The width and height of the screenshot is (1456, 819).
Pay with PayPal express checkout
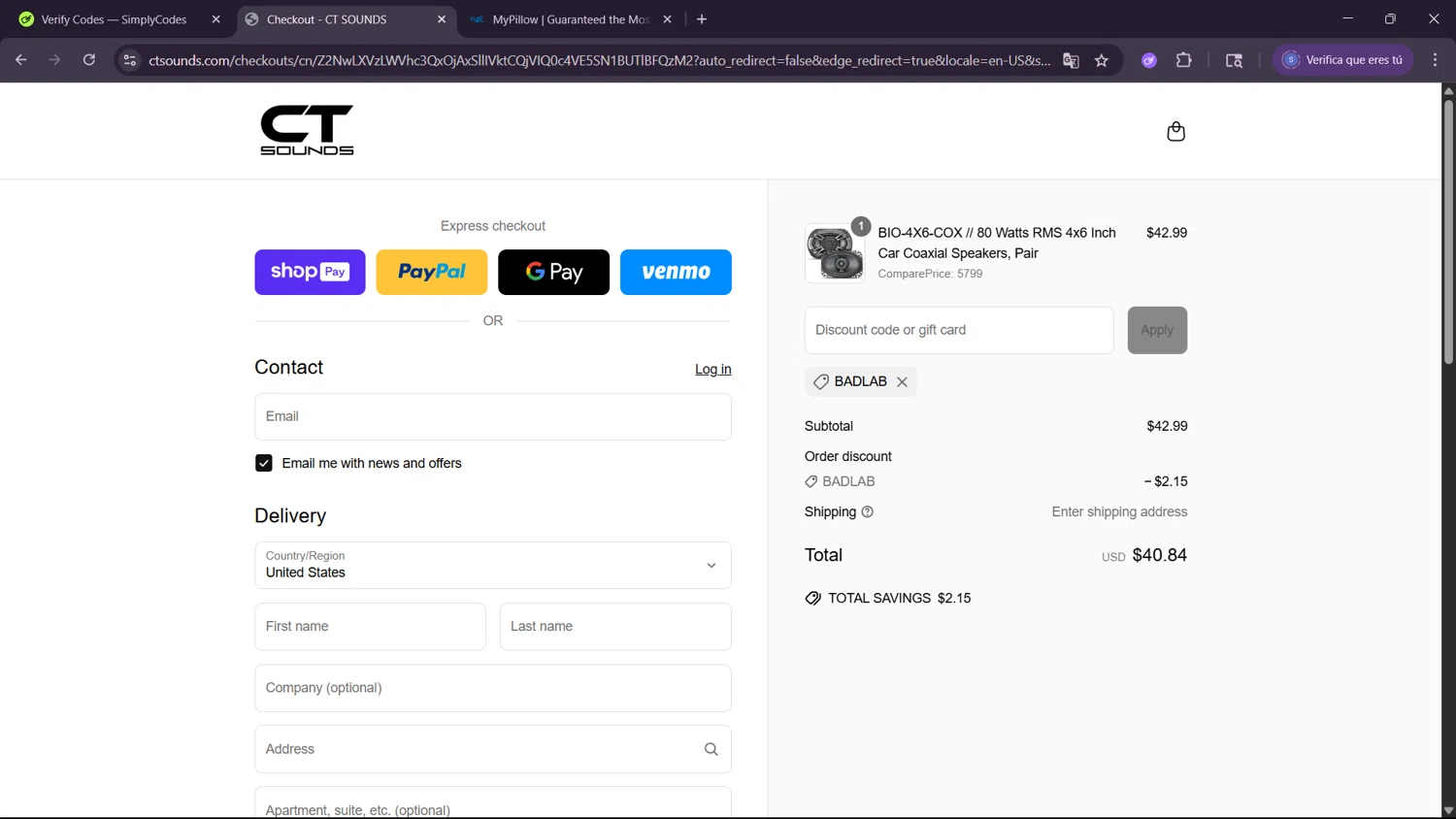point(432,273)
